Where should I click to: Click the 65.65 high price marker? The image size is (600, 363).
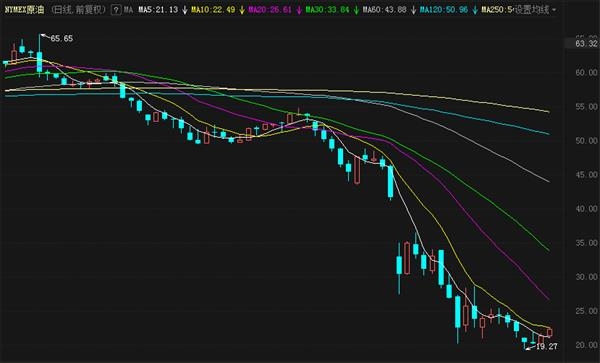coord(61,39)
